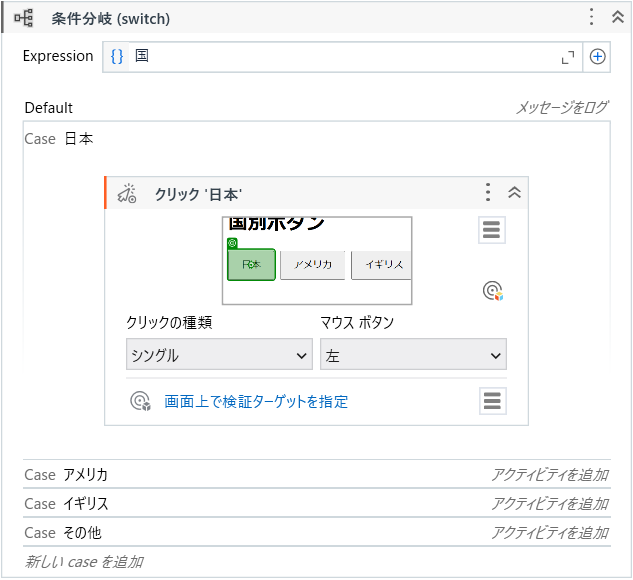The image size is (633, 580).
Task: Add activity to Case その他
Action: click(549, 533)
